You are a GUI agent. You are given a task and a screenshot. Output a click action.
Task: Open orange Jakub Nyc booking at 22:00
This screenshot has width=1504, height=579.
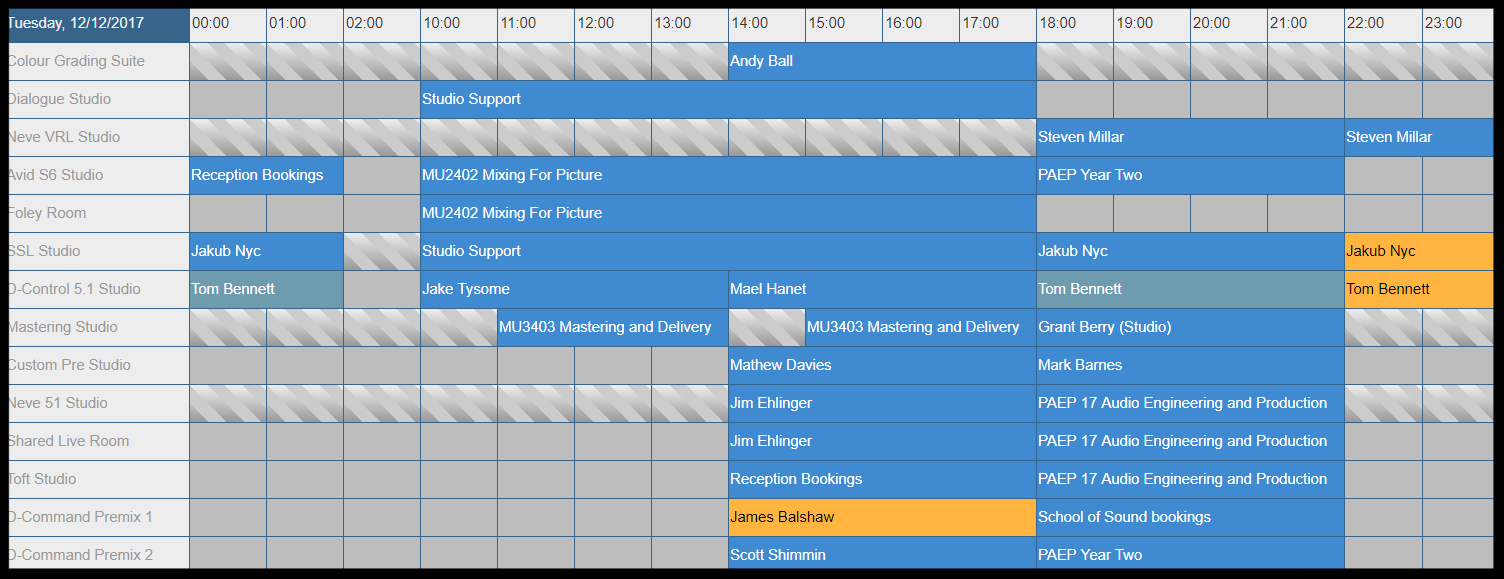coord(1419,251)
